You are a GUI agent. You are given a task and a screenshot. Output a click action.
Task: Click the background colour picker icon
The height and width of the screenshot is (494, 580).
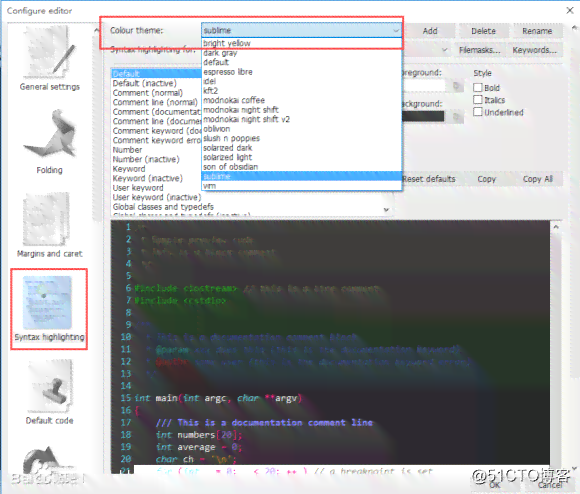pyautogui.click(x=457, y=117)
